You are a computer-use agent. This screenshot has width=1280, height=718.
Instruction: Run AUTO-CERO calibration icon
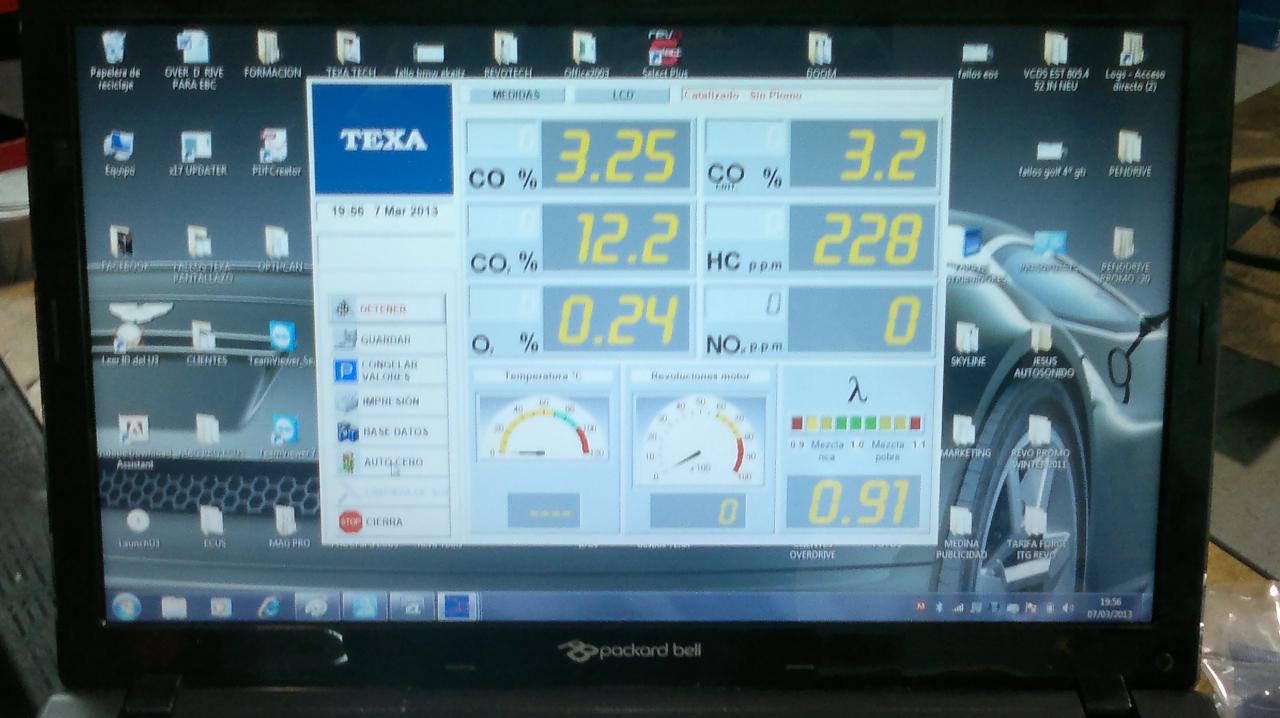click(x=347, y=462)
